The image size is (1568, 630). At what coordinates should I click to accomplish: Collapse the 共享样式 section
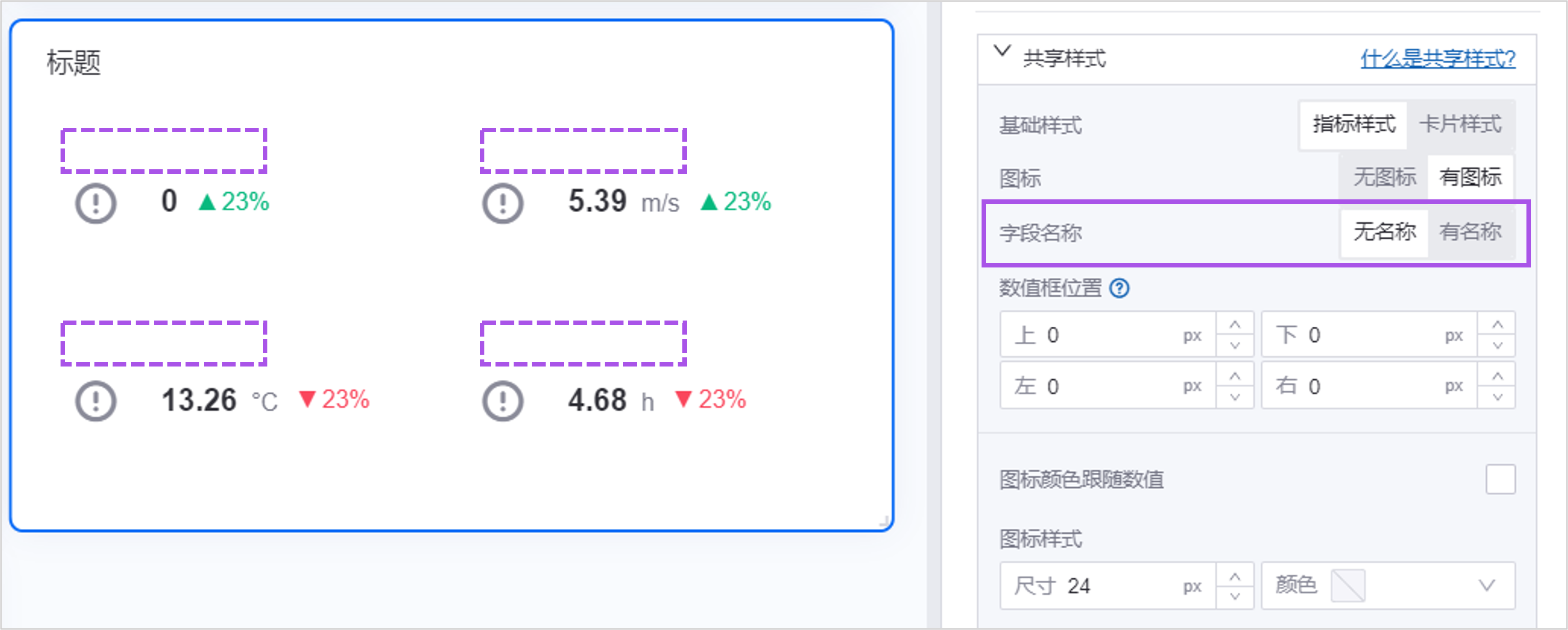coord(1002,51)
